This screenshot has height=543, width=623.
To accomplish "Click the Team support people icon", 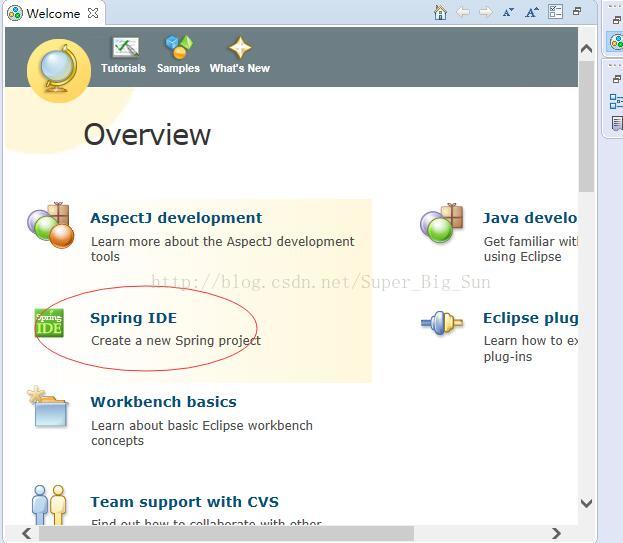I will coord(48,504).
